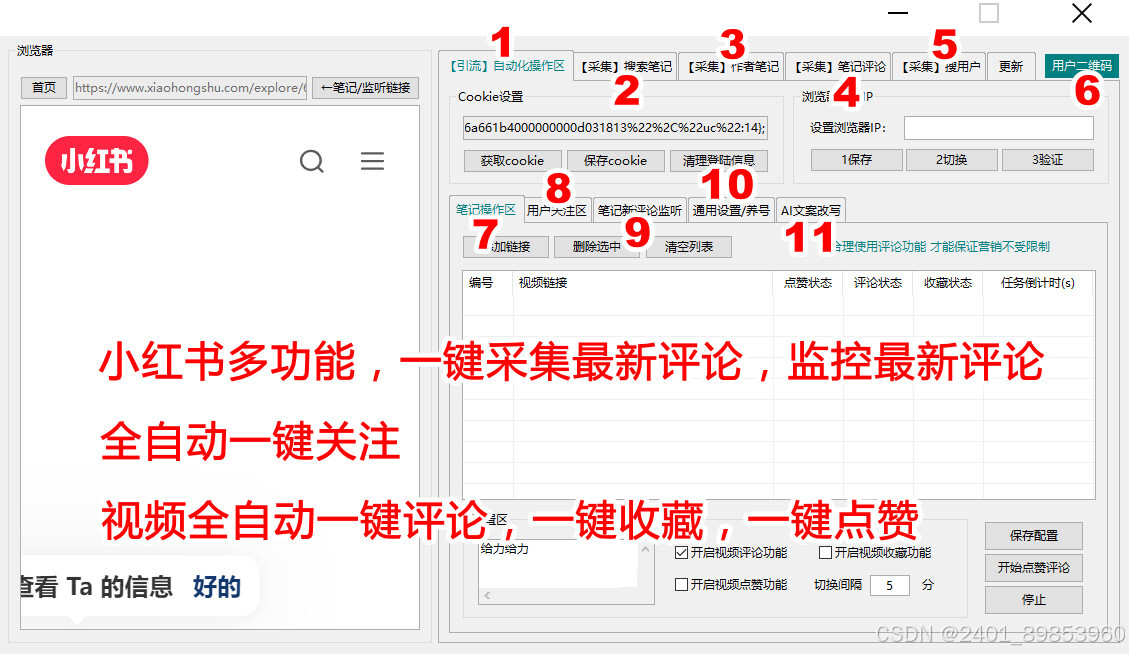Enable the 开启视频收藏功能 checkbox

(826, 552)
